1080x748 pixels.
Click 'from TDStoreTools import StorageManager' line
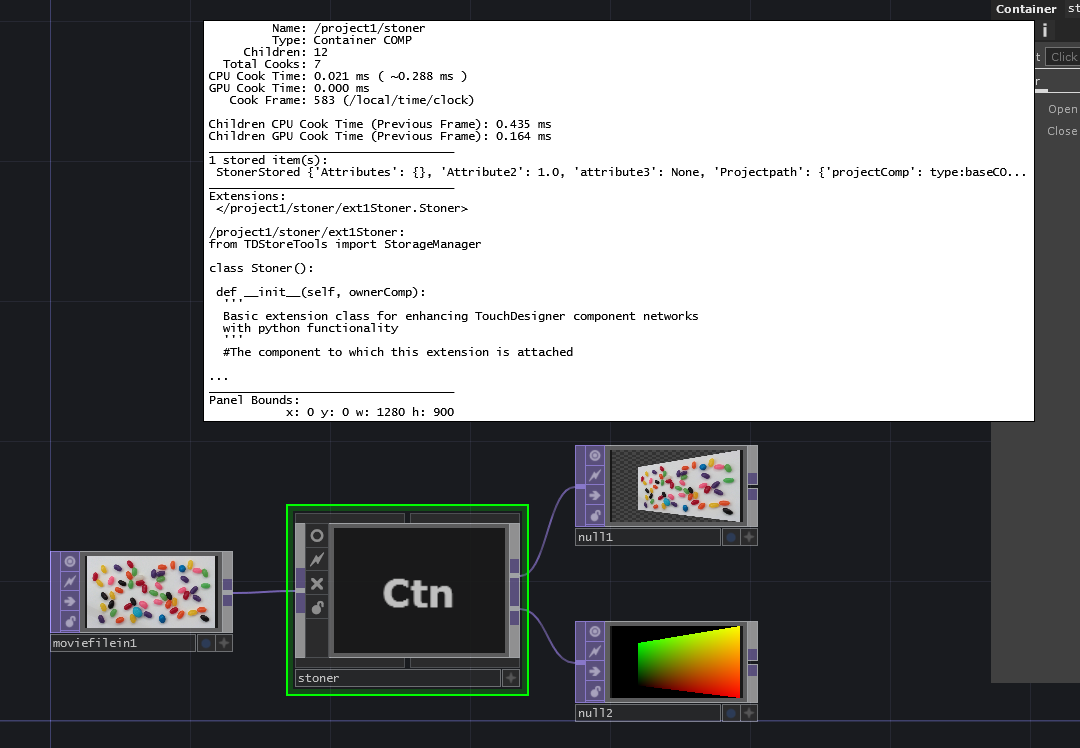(x=345, y=245)
